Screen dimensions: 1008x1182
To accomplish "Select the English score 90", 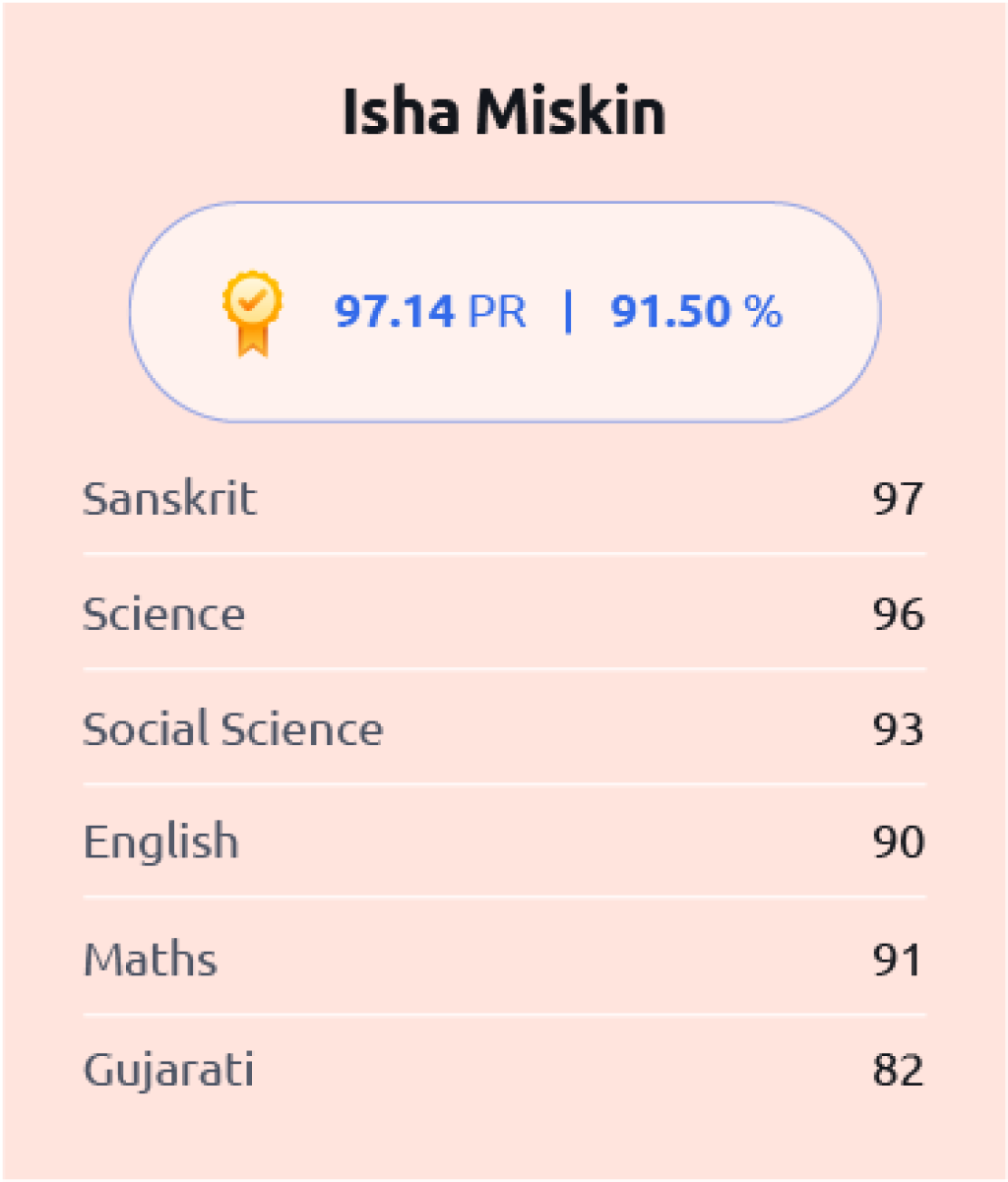I will click(898, 842).
